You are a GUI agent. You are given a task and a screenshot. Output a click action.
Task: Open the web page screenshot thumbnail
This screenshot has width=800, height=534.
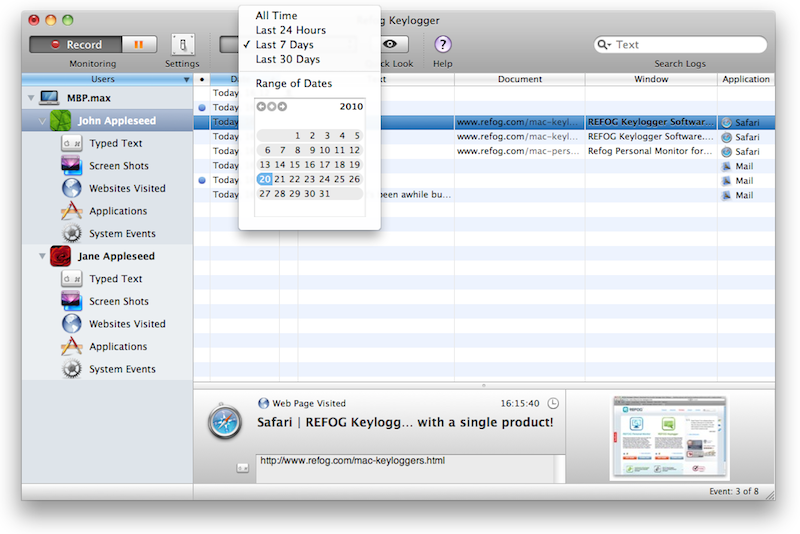(669, 438)
